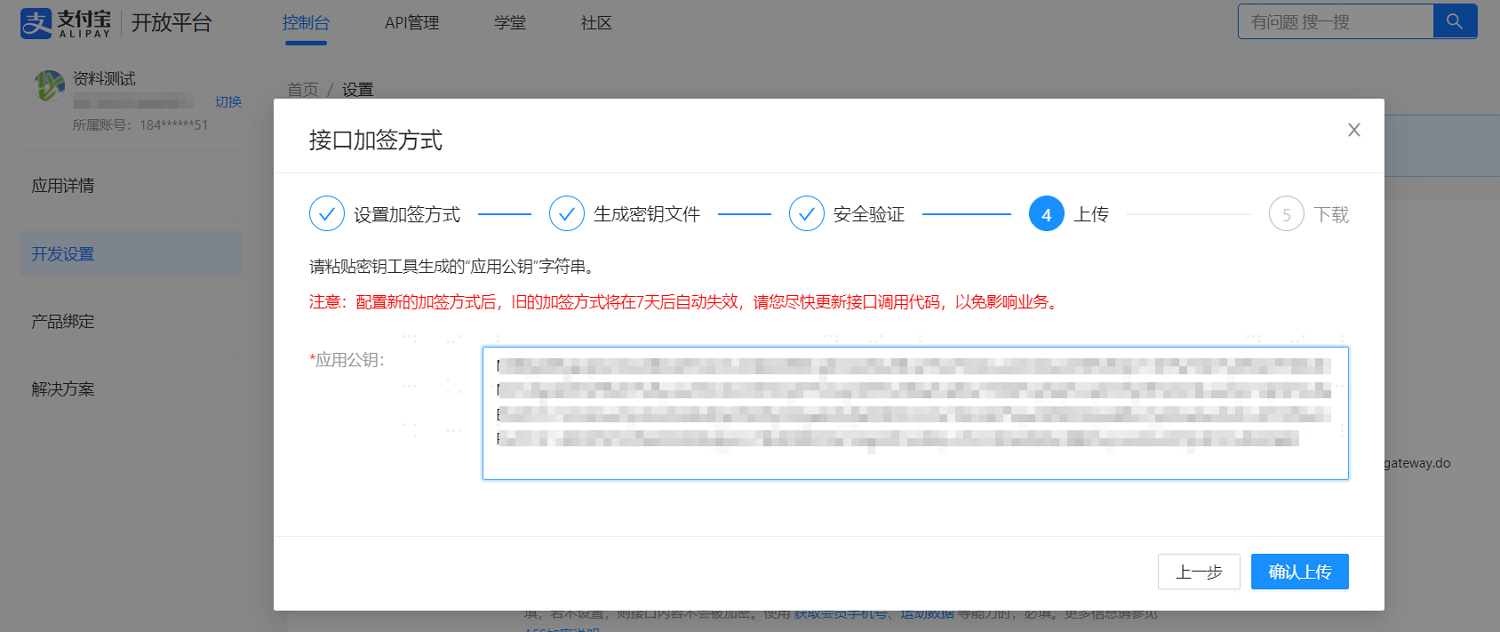Click the 切换 account link

coord(228,102)
